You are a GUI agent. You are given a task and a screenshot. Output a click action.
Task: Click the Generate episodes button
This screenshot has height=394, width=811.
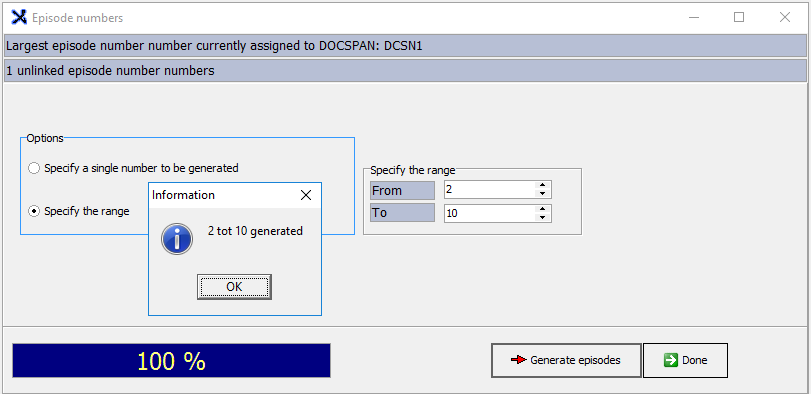tap(566, 360)
